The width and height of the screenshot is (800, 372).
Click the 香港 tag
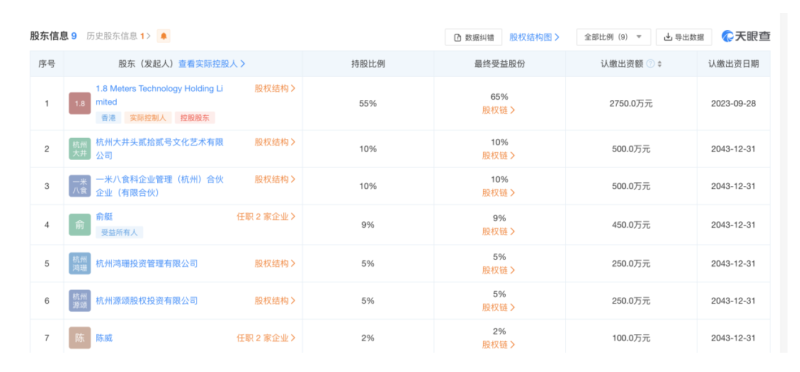point(108,118)
